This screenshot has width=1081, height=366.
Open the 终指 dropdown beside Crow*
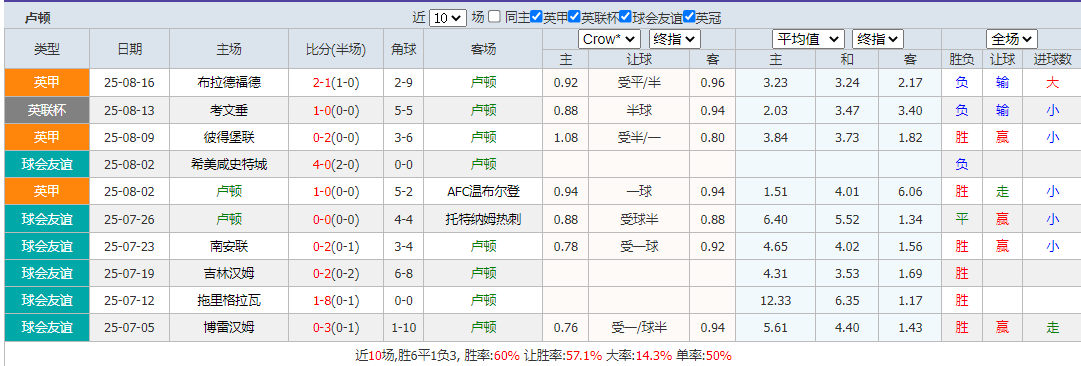[x=675, y=39]
